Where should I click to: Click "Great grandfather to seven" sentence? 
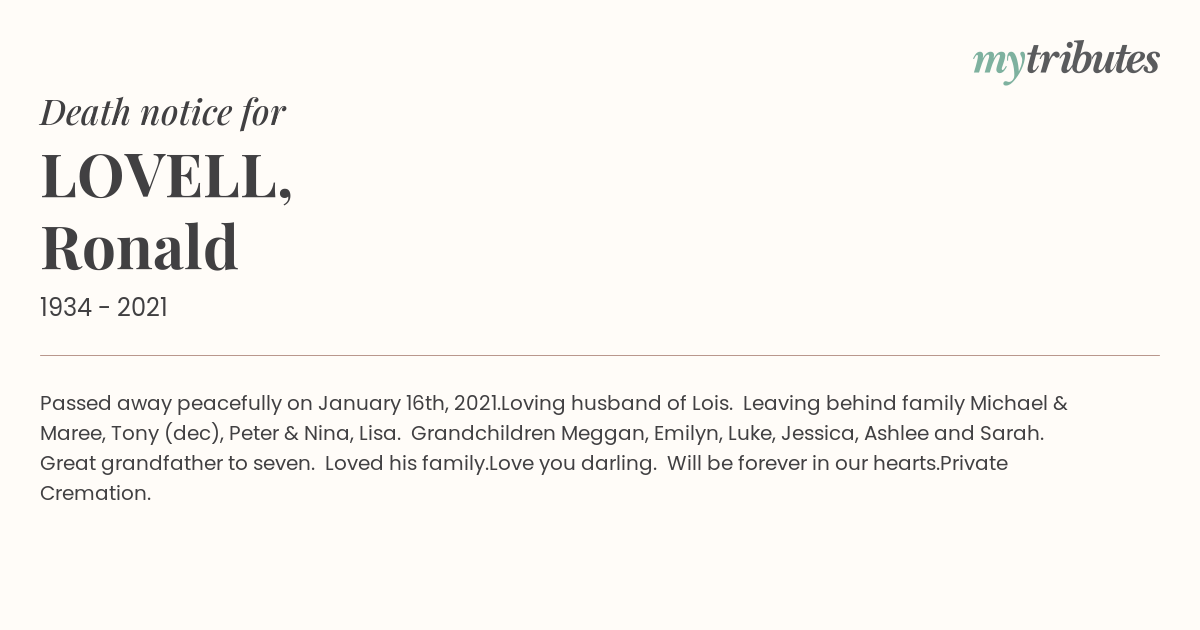pyautogui.click(x=176, y=463)
